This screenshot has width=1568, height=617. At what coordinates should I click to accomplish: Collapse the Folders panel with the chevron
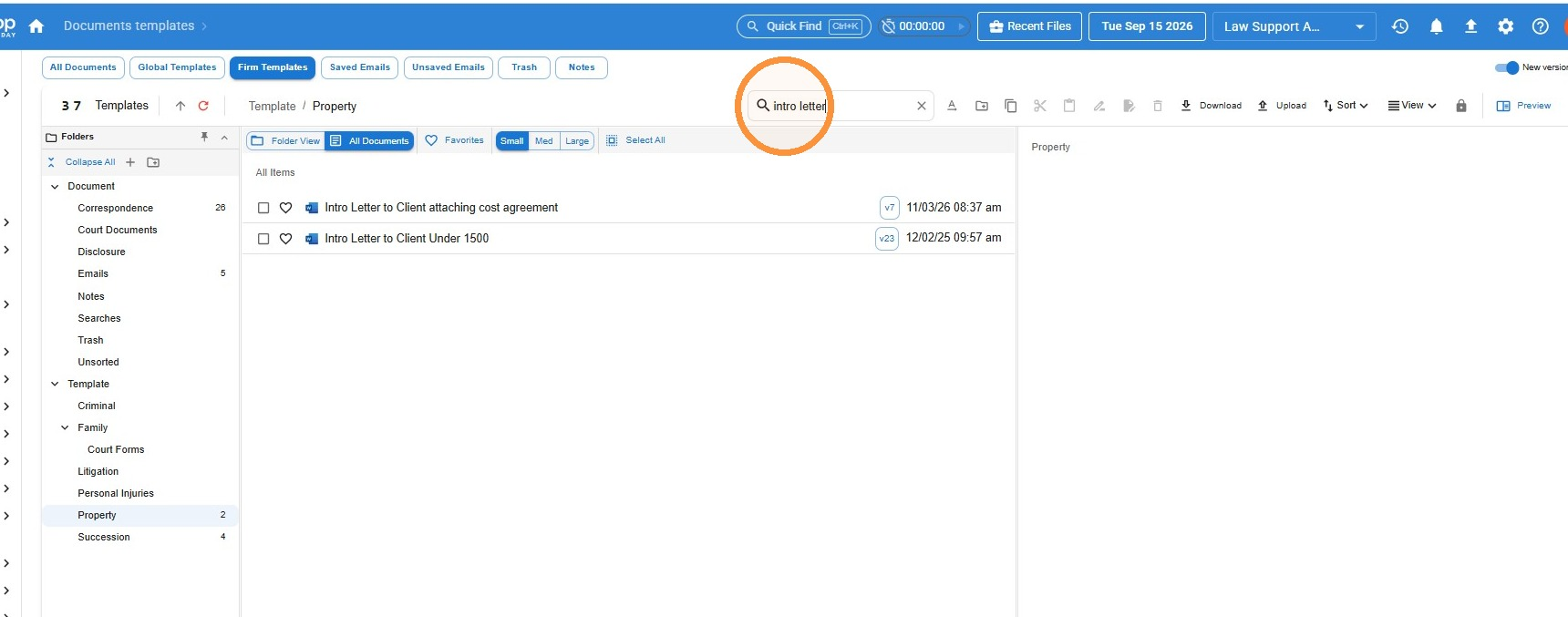pyautogui.click(x=225, y=137)
